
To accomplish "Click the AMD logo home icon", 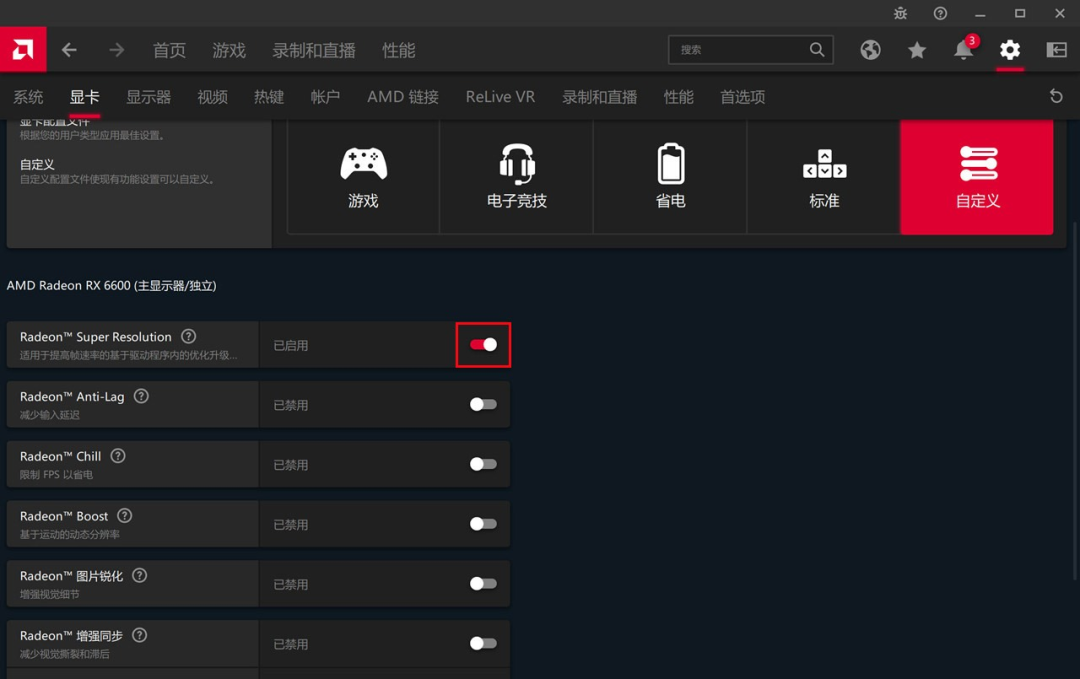I will coord(23,50).
